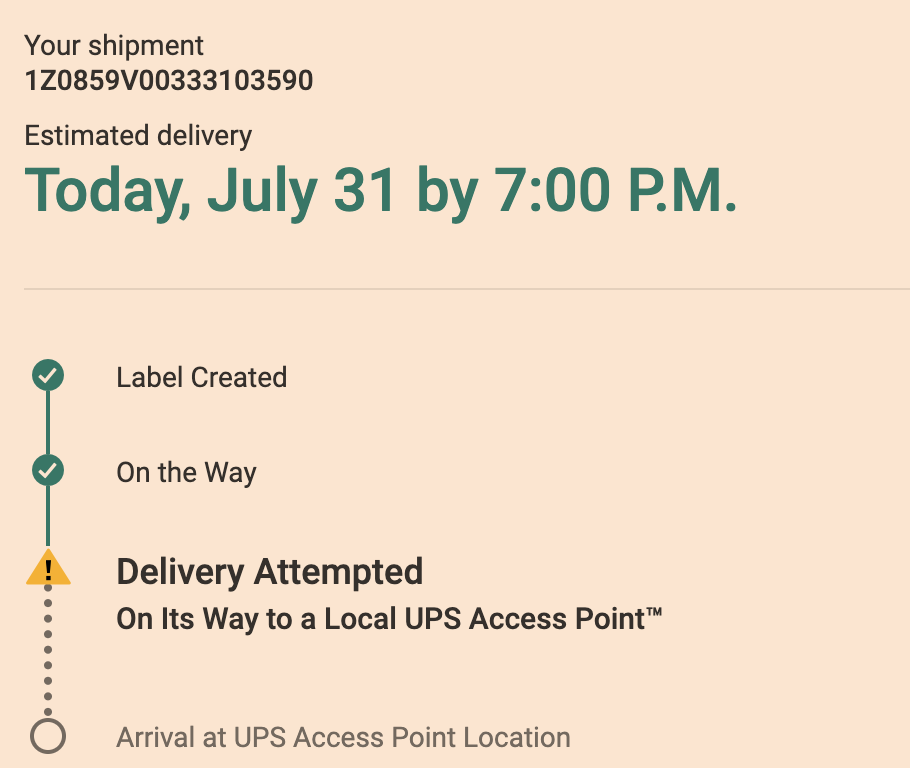Viewport: 910px width, 768px height.
Task: Click the yellow warning triangle icon
Action: click(48, 569)
